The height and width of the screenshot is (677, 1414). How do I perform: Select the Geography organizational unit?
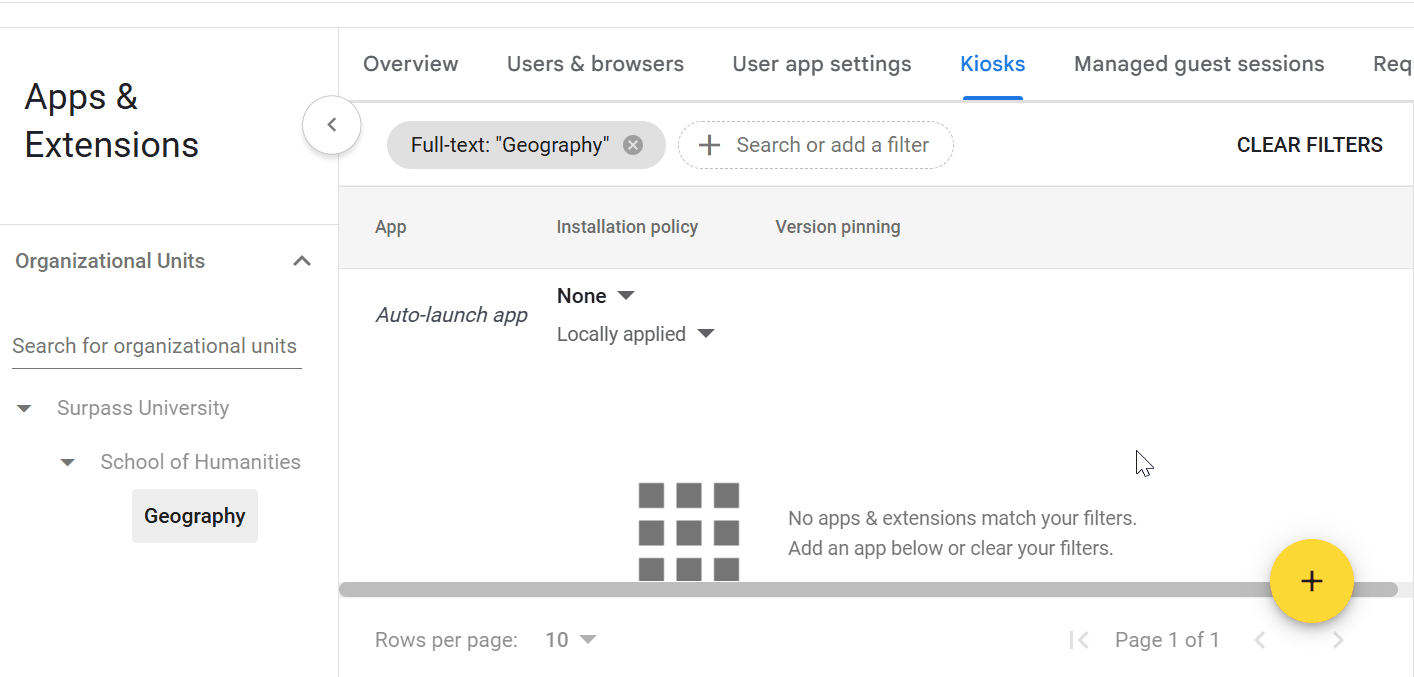click(195, 516)
